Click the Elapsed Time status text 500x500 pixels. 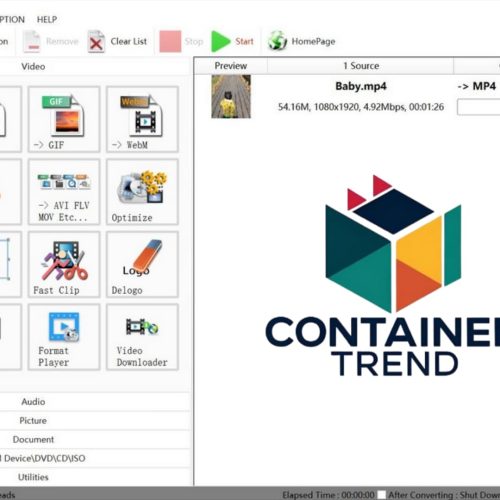pos(329,495)
